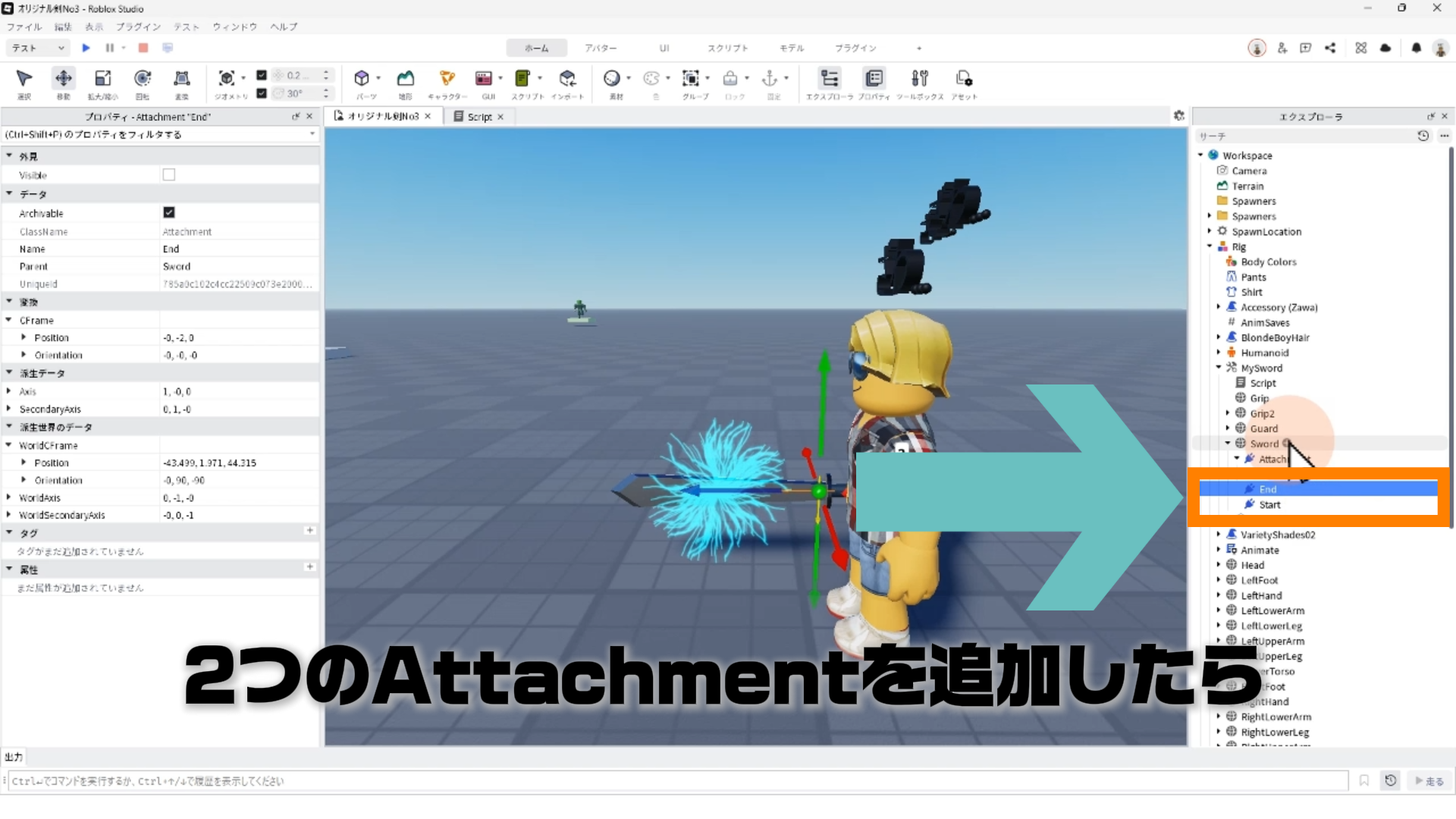
Task: Click the Anchor tool icon
Action: point(769,79)
